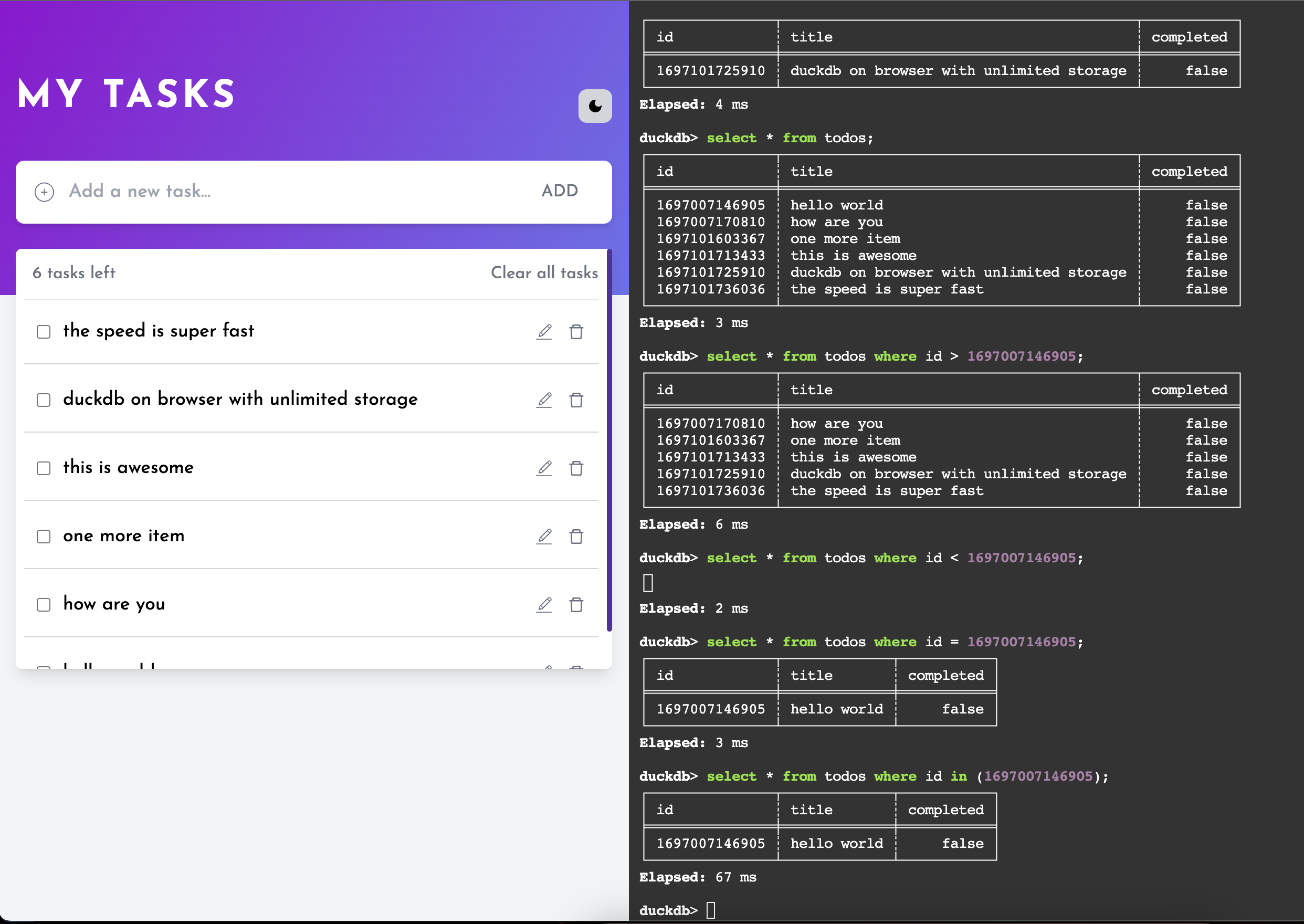The image size is (1304, 924).
Task: Edit "duckdb on browser with unlimited storage" task
Action: point(544,400)
